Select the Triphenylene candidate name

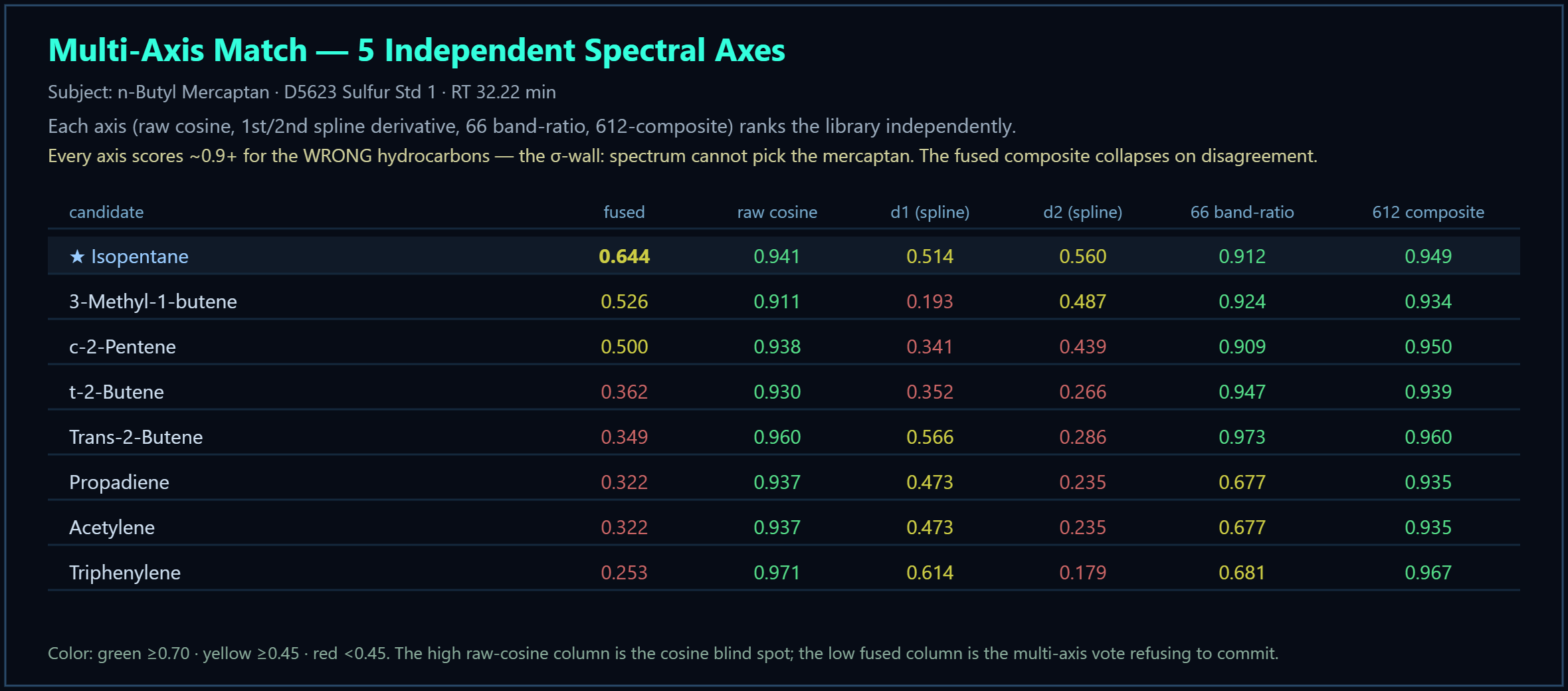[x=125, y=573]
